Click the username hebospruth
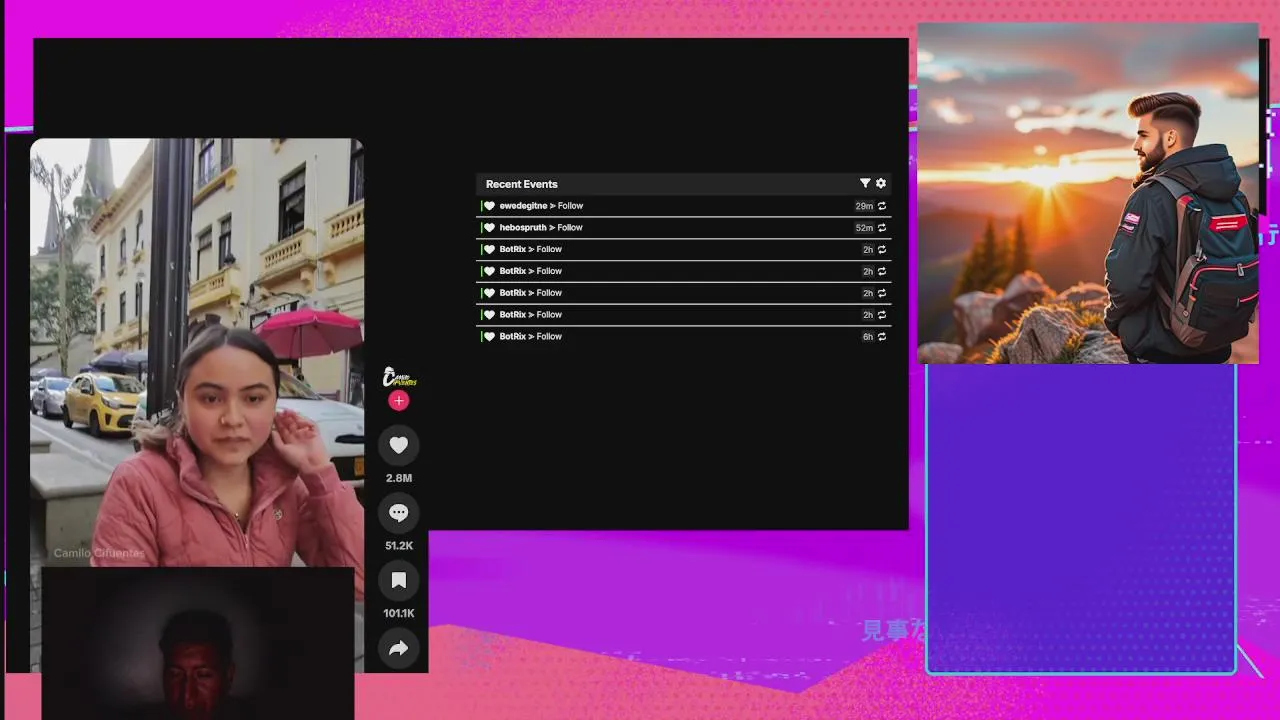 (x=523, y=228)
